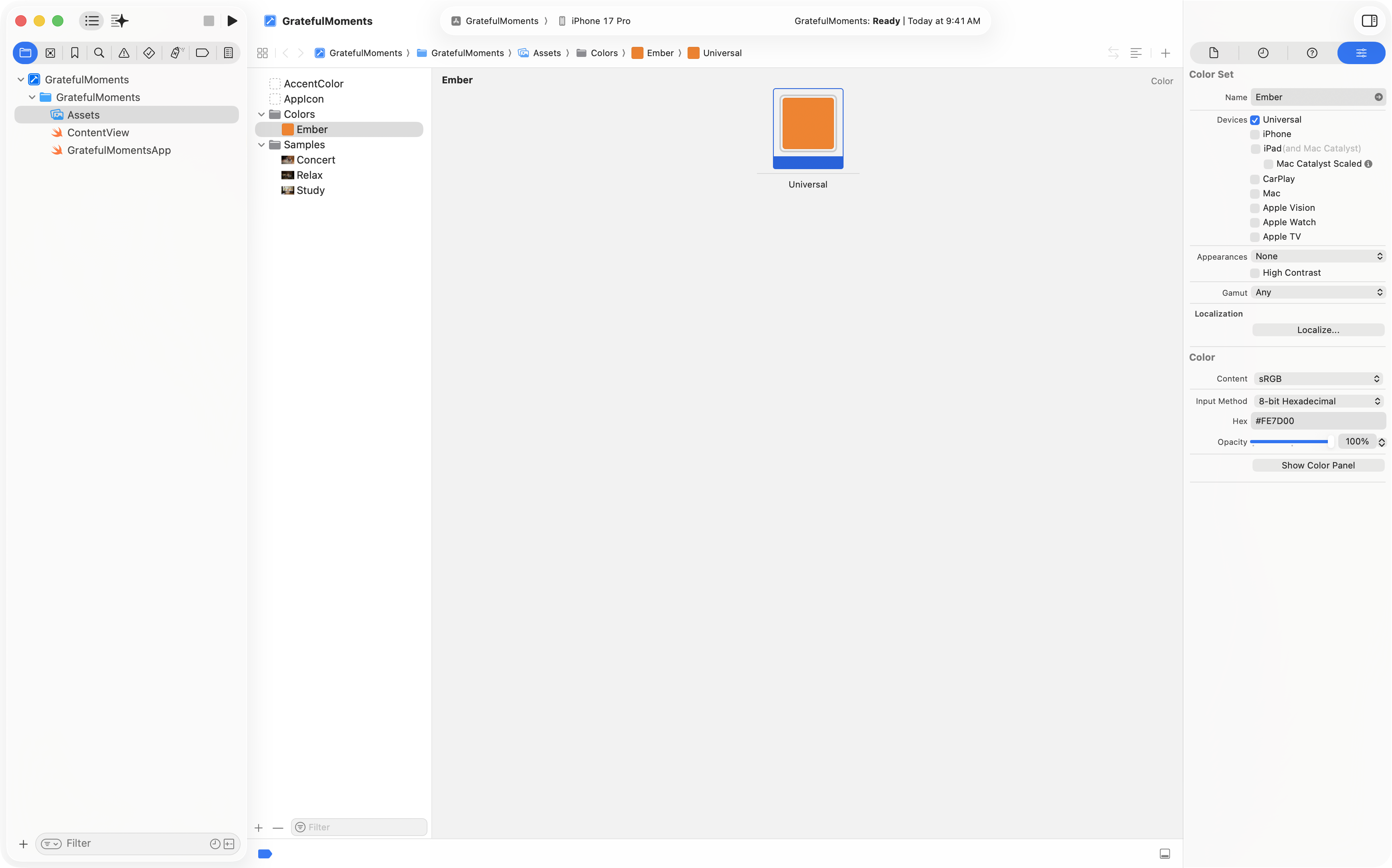Toggle the inspector panel icon at top right
The height and width of the screenshot is (868, 1392).
click(1369, 21)
